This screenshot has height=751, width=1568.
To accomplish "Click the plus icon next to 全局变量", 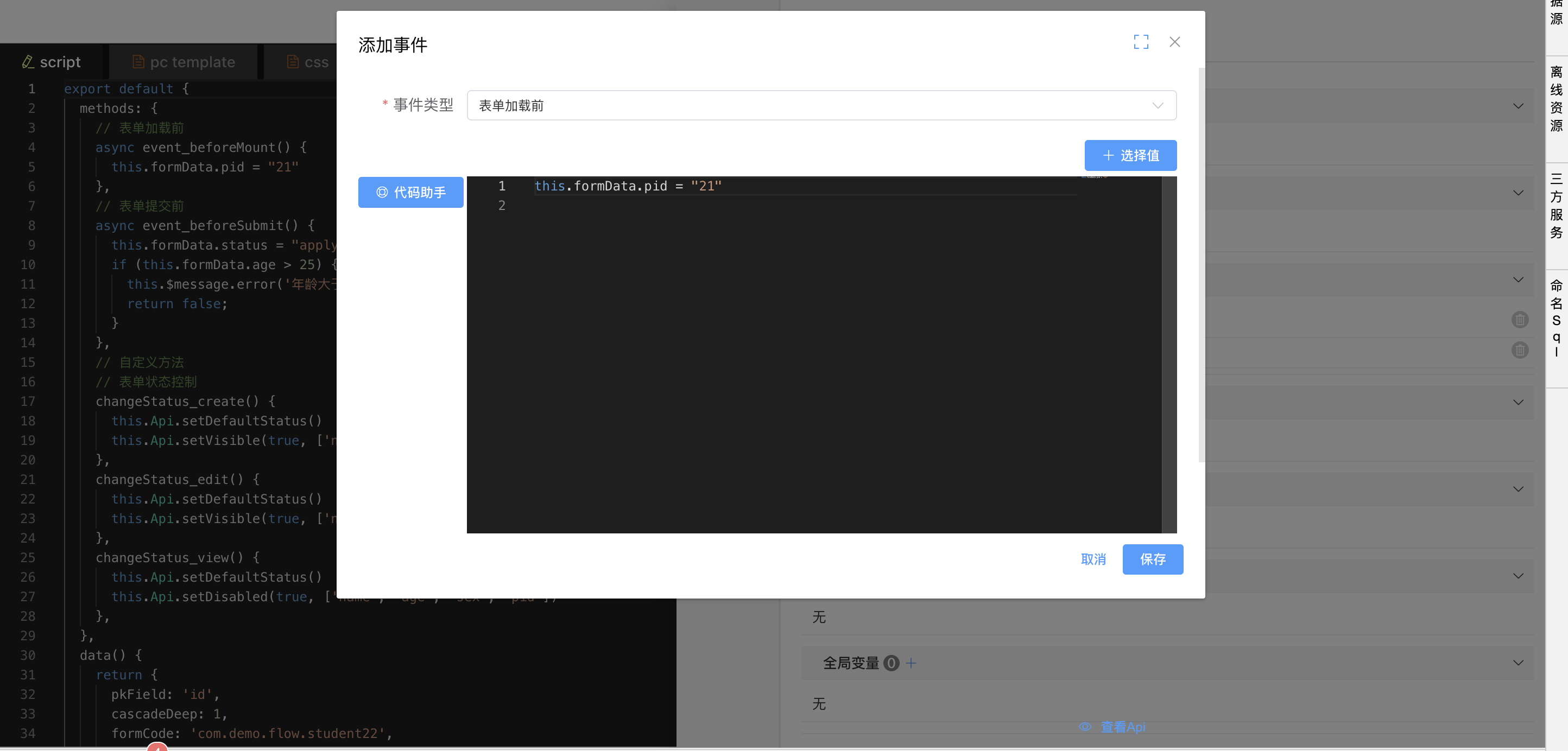I will click(911, 663).
